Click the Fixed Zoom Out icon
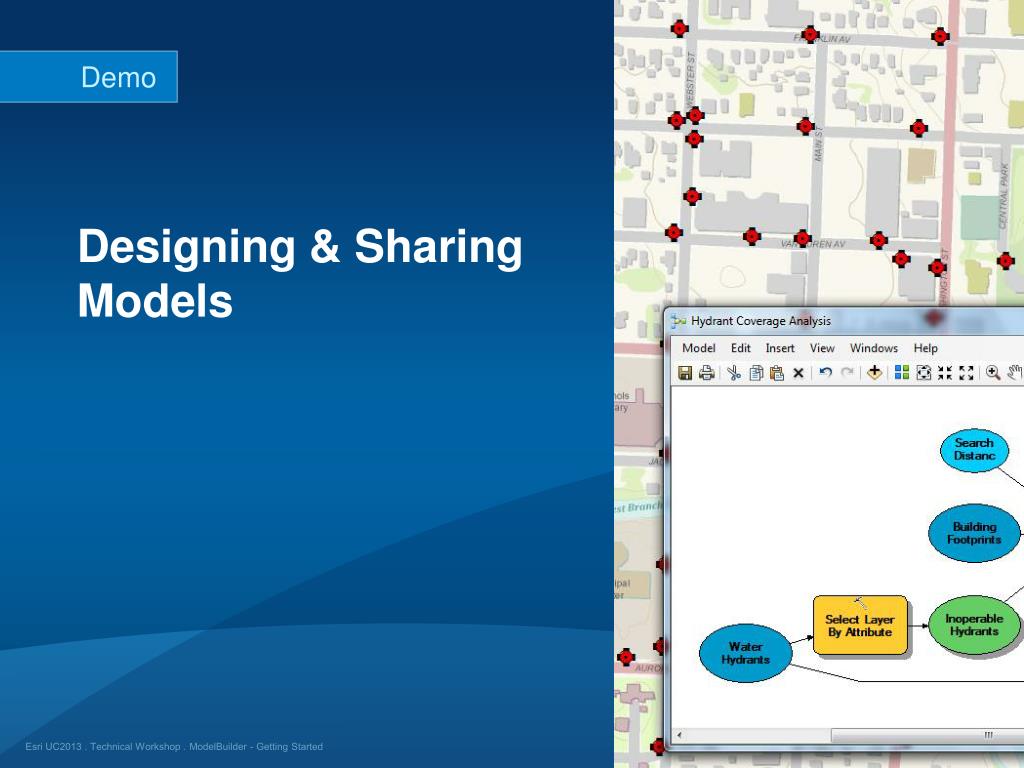Viewport: 1024px width, 768px height. 967,373
